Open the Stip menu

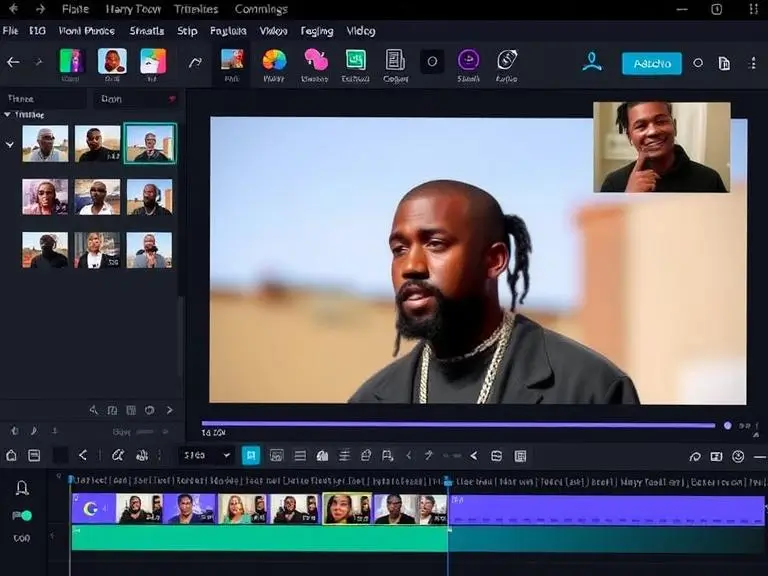187,31
